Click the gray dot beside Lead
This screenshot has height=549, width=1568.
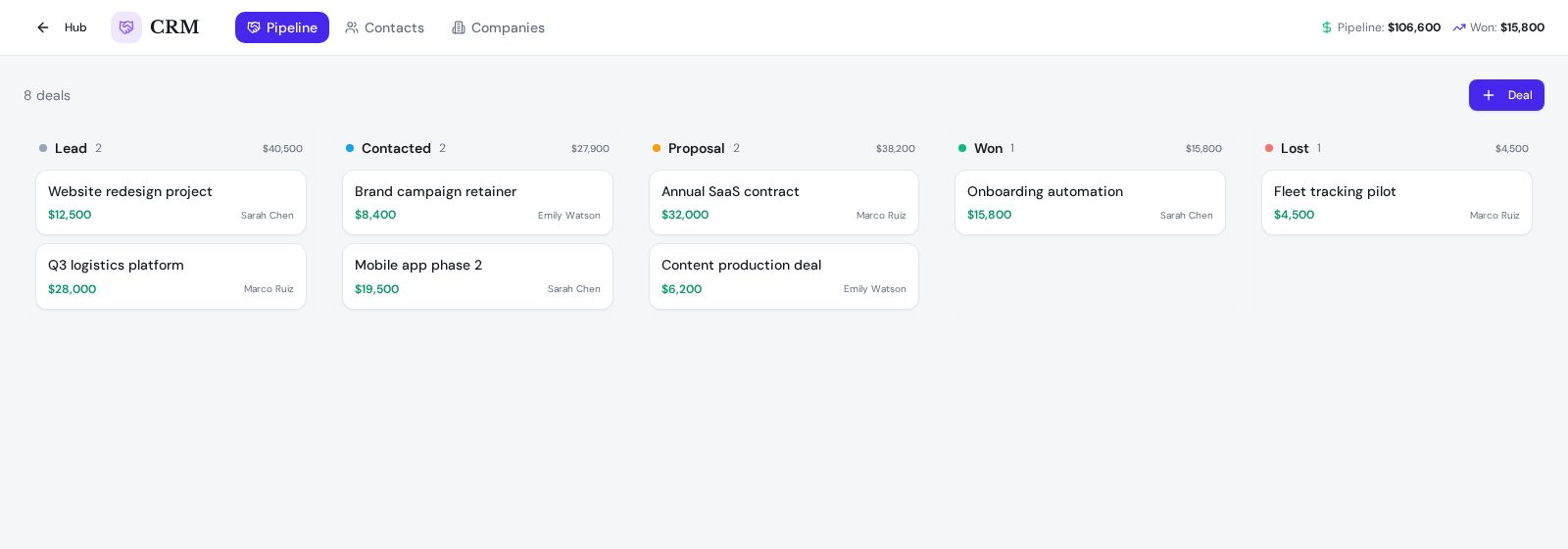tap(43, 148)
